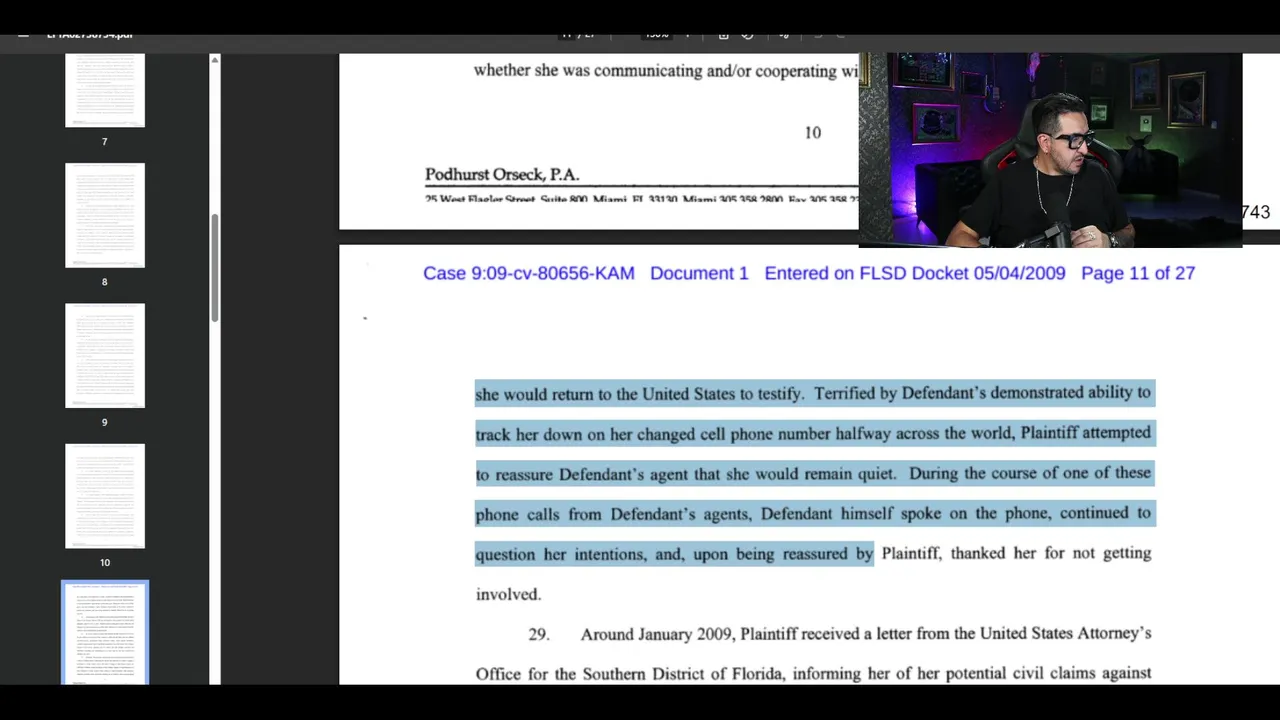Click the sidebar scroll-up arrow
The height and width of the screenshot is (720, 1280).
(x=214, y=61)
